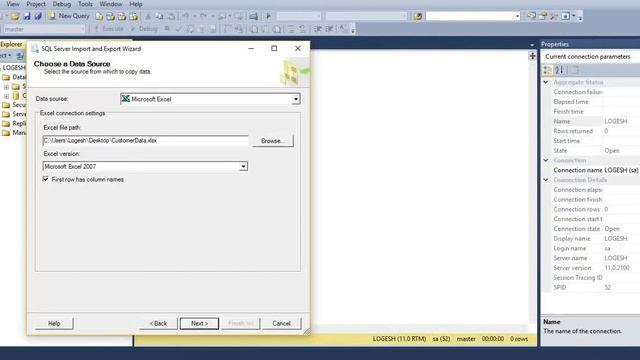640x360 pixels.
Task: Click the wizard window close button
Action: point(298,49)
